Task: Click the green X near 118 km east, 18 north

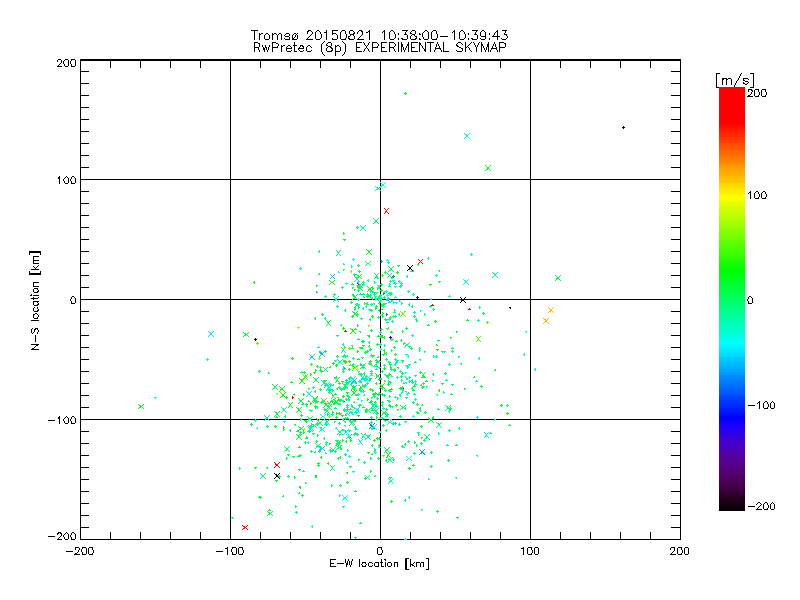Action: 558,278
